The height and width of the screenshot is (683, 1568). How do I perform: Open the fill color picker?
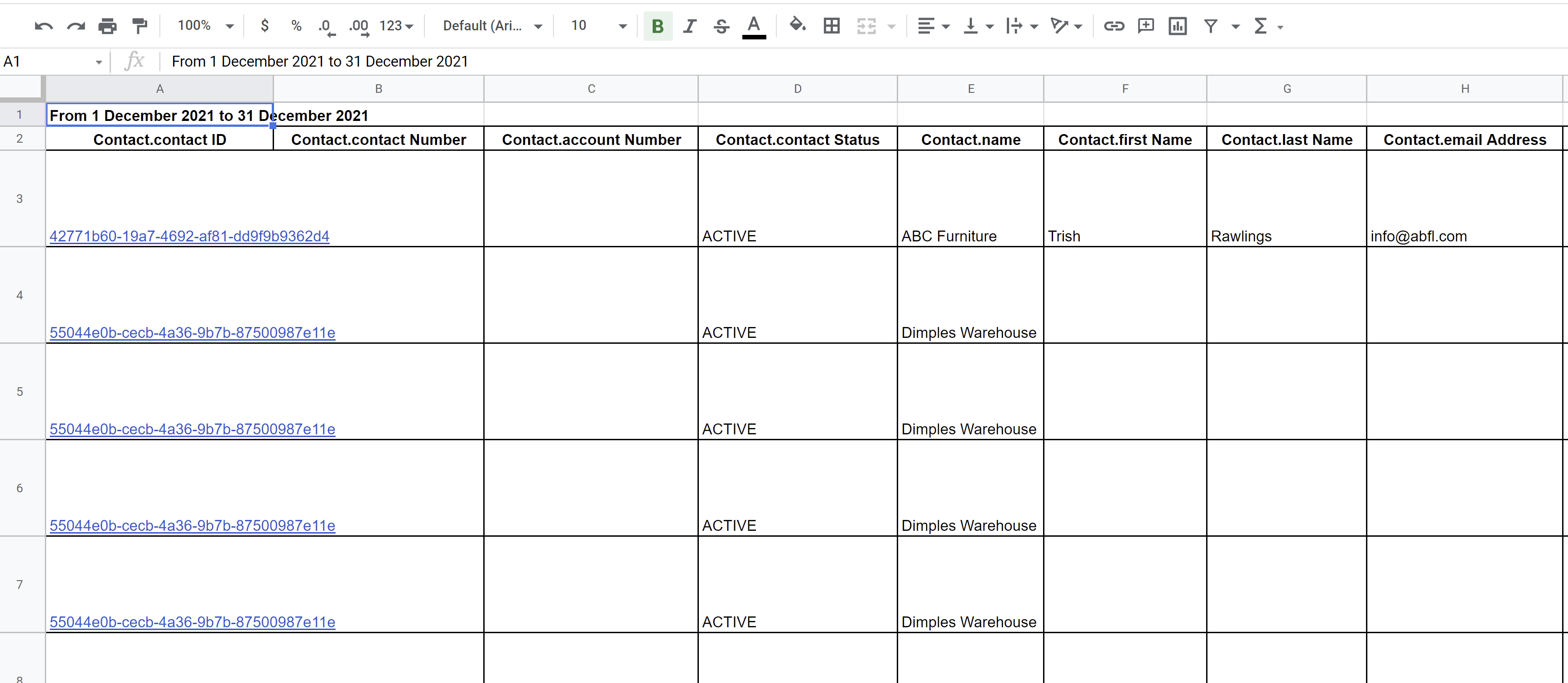point(797,25)
